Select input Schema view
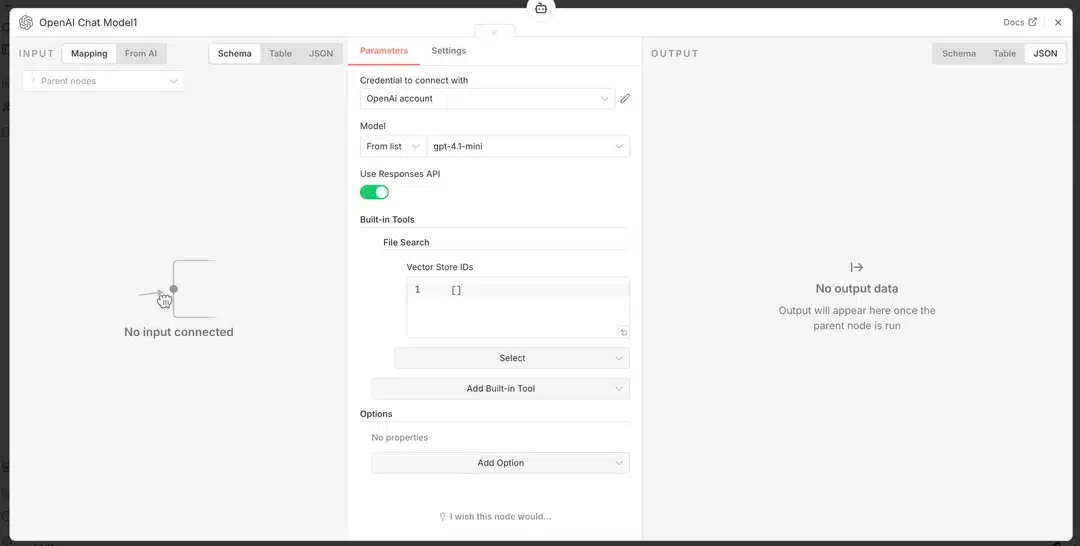This screenshot has height=546, width=1080. click(235, 54)
